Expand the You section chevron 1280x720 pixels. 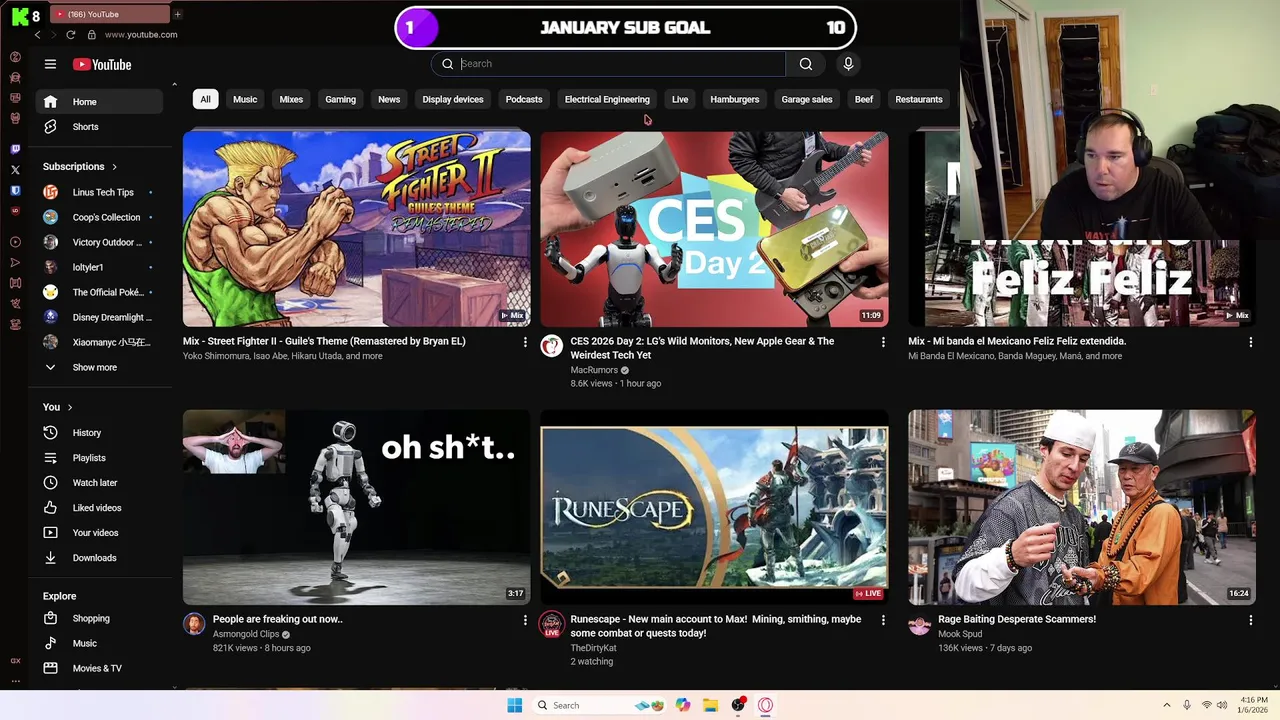pos(70,407)
